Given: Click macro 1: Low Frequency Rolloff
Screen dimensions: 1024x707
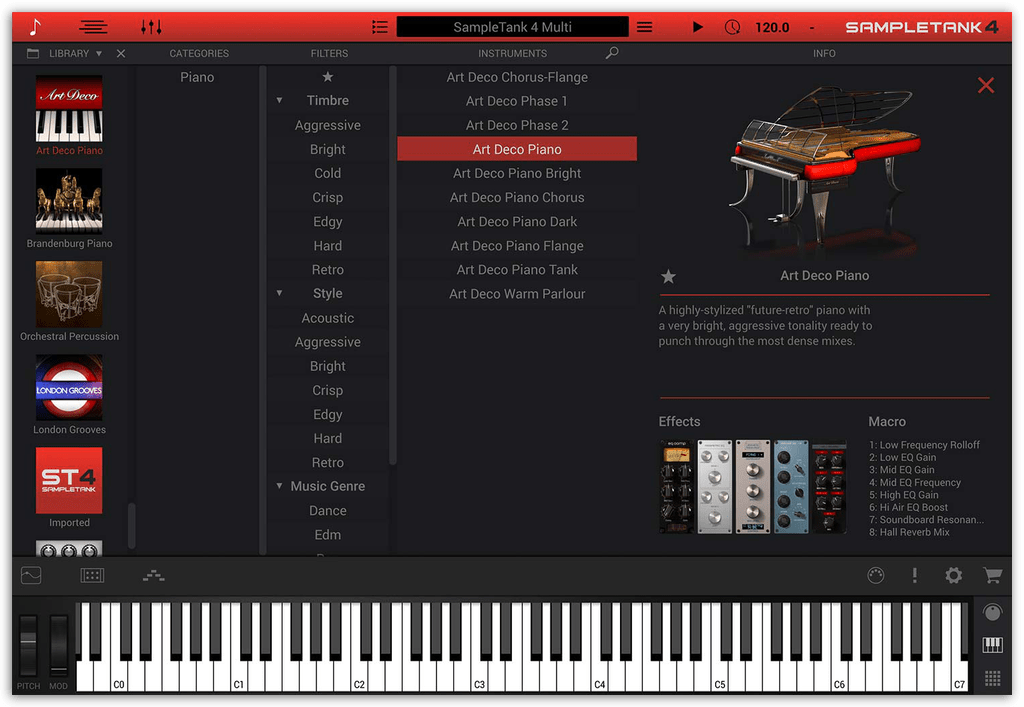Looking at the screenshot, I should pyautogui.click(x=924, y=445).
